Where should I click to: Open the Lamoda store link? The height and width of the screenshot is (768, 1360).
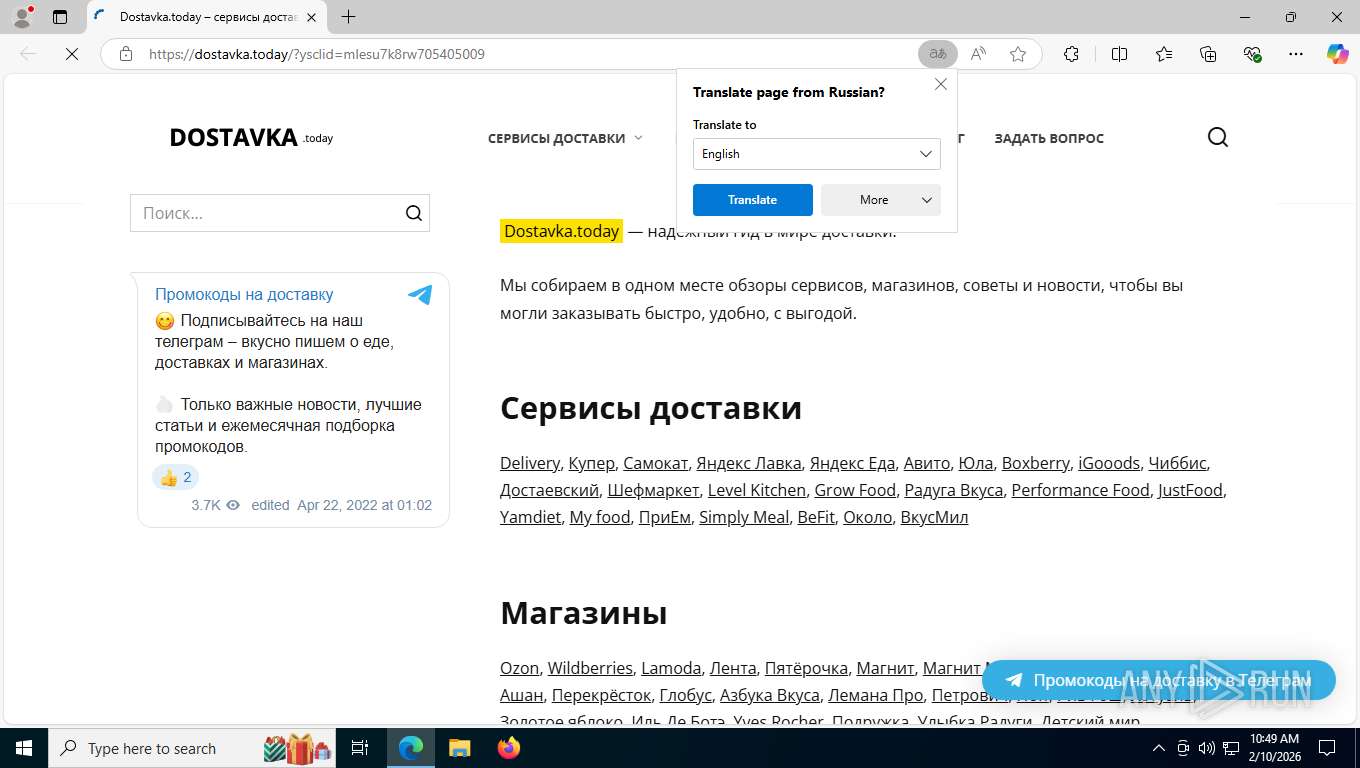tap(671, 668)
